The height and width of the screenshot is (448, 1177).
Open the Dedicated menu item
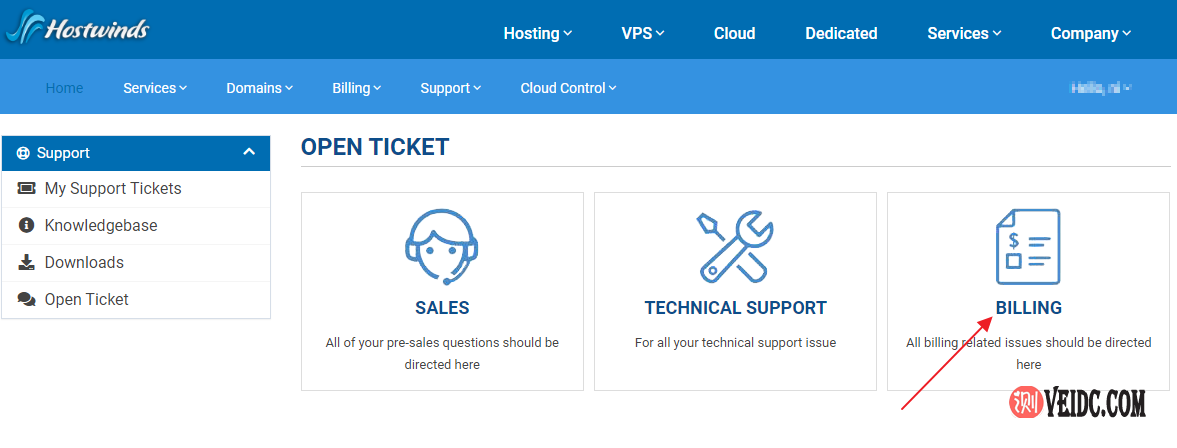click(x=841, y=33)
